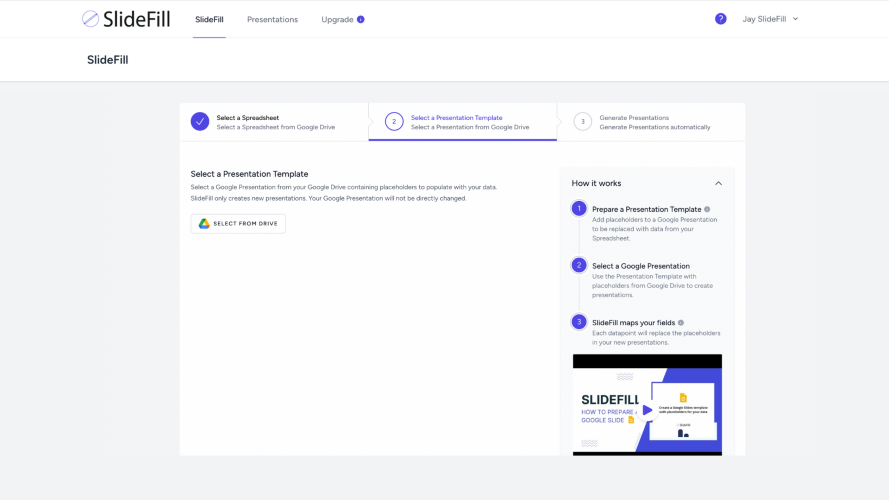Click the Select From Drive button
Screen dimensions: 889x500
point(238,223)
